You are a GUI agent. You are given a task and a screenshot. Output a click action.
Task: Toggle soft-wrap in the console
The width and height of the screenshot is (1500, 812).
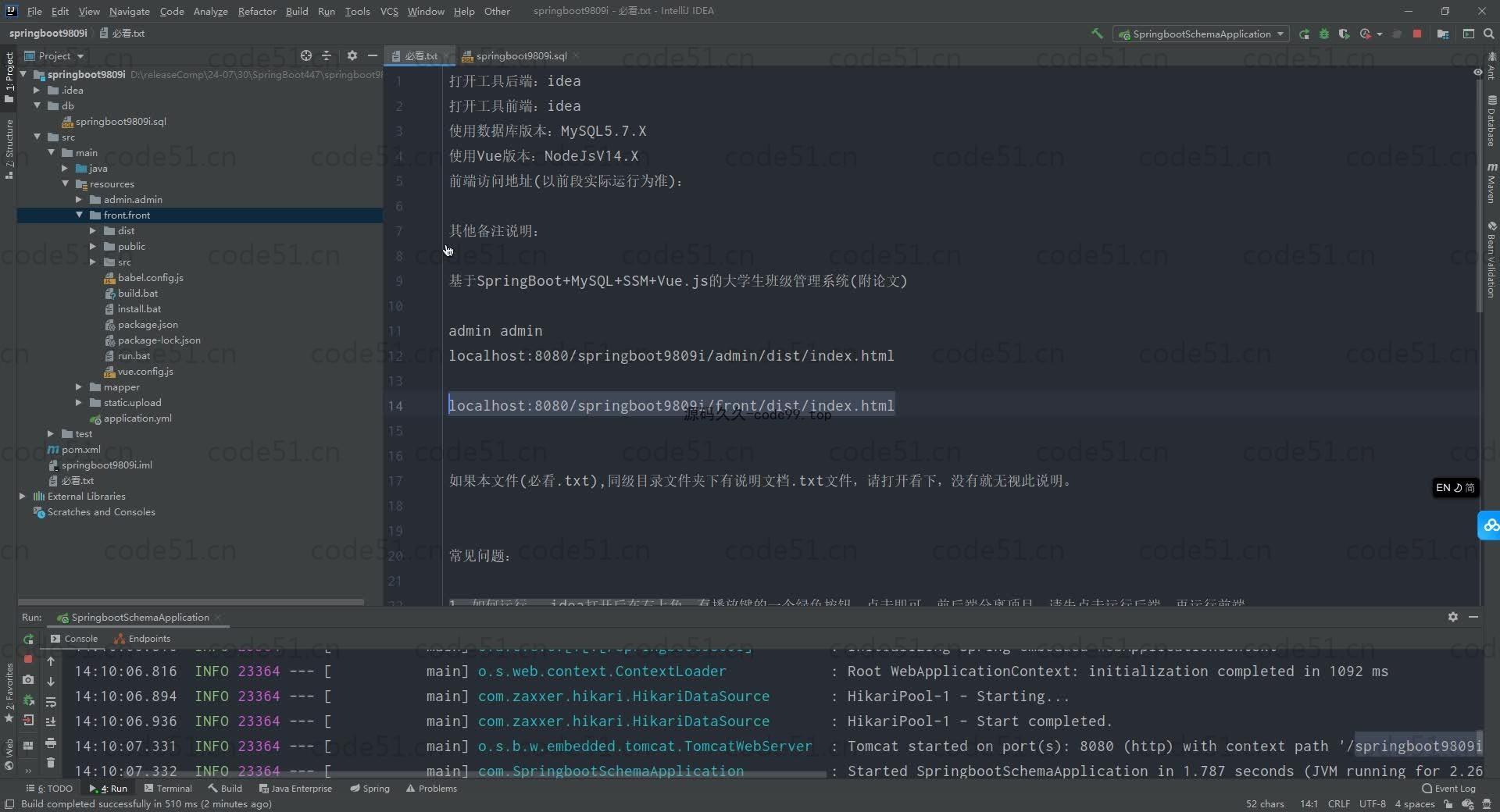tap(51, 702)
